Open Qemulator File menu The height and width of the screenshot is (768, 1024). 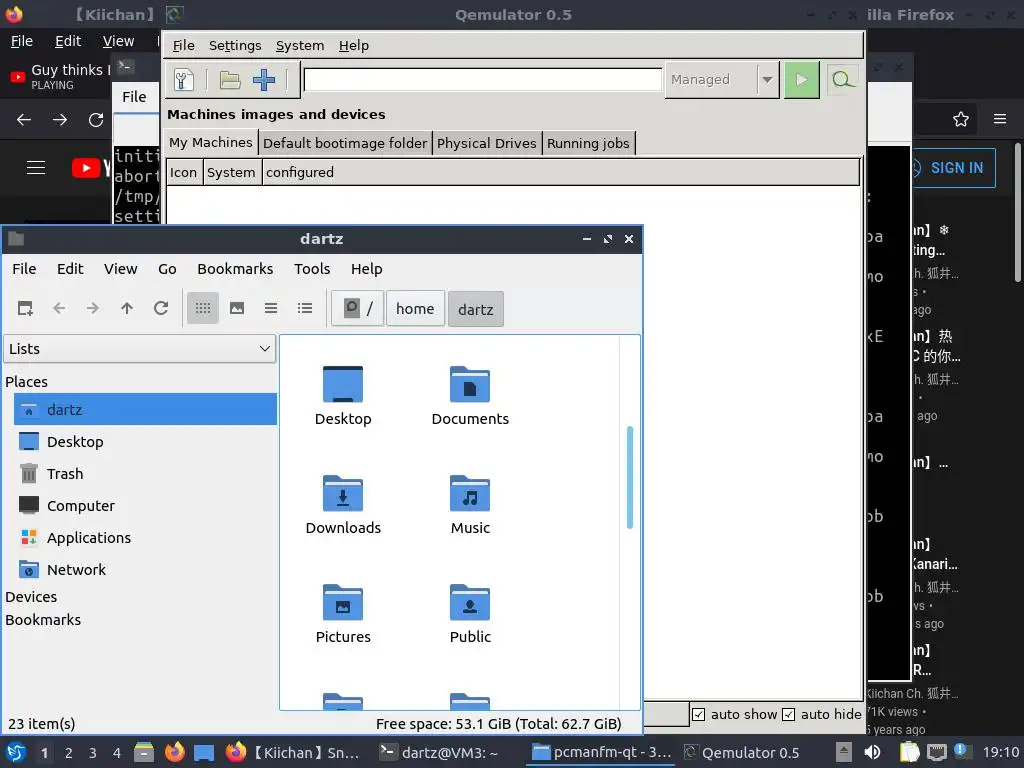coord(184,46)
